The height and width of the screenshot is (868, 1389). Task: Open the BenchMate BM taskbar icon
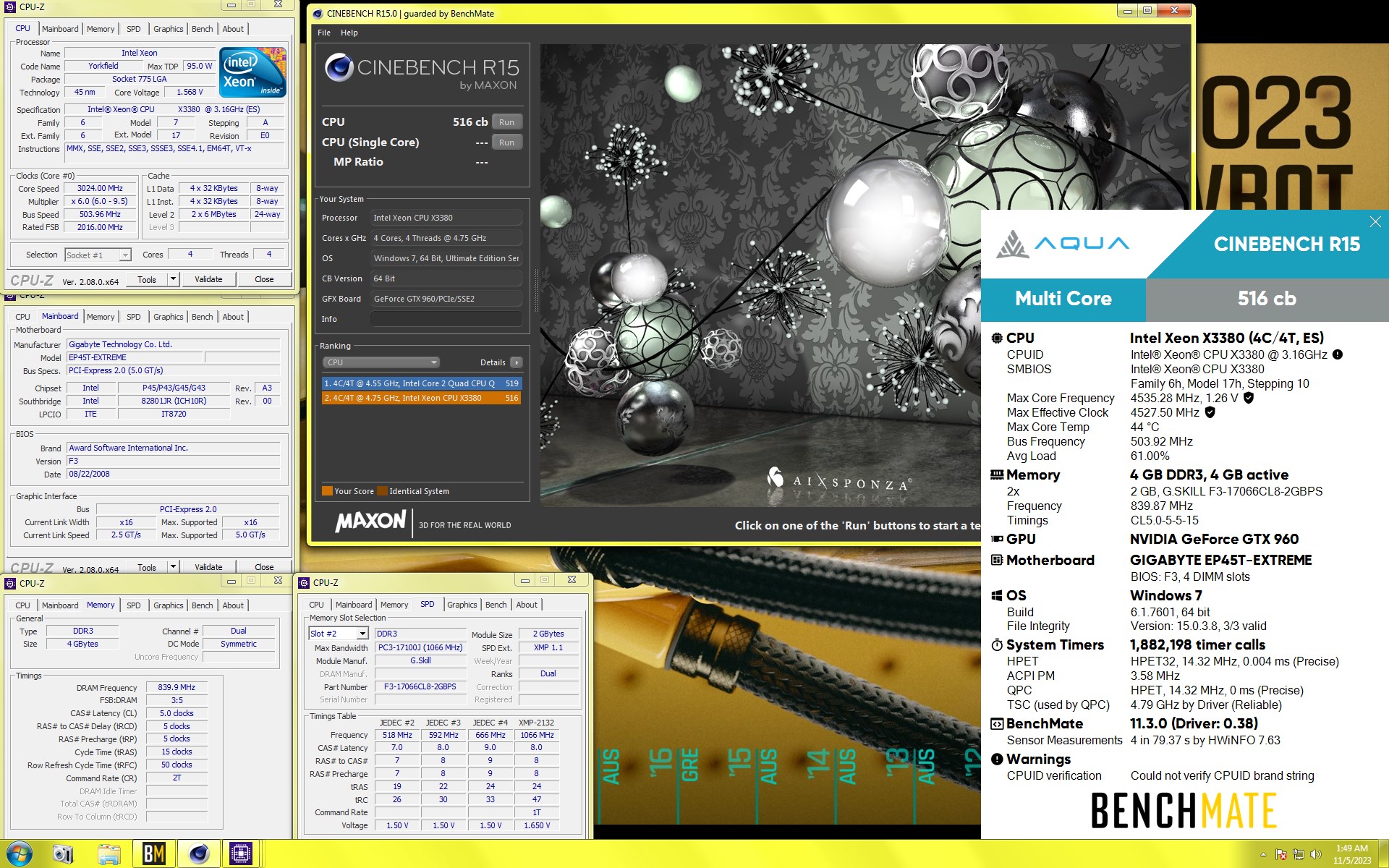click(x=153, y=854)
